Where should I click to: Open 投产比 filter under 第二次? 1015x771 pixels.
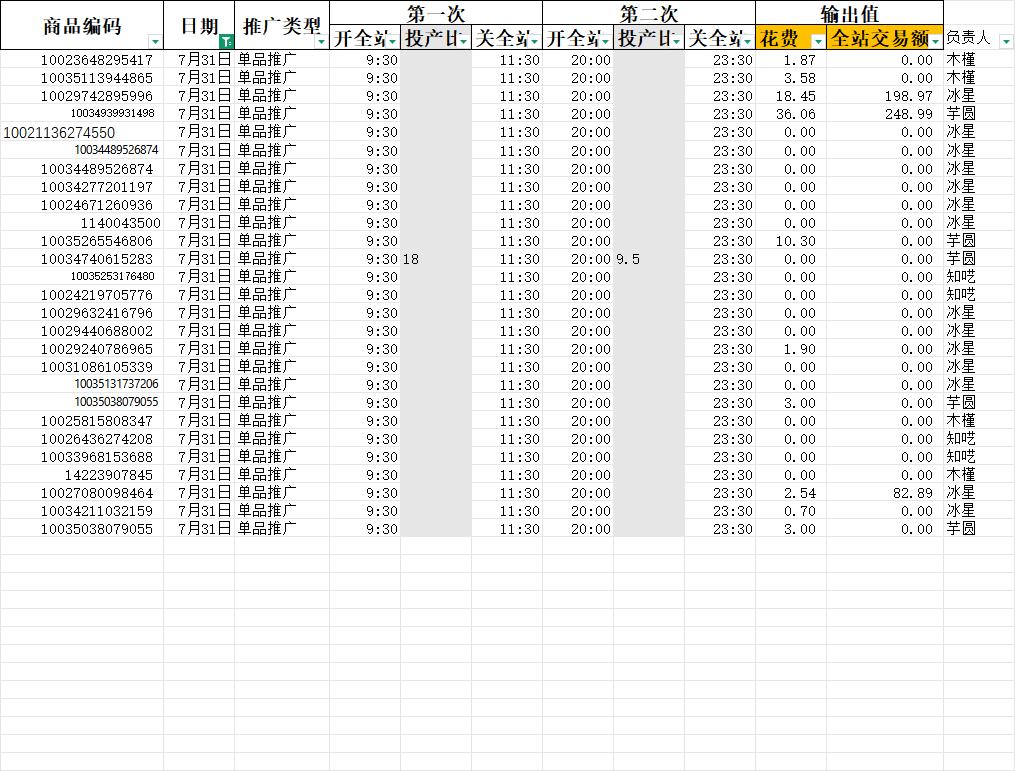coord(676,42)
